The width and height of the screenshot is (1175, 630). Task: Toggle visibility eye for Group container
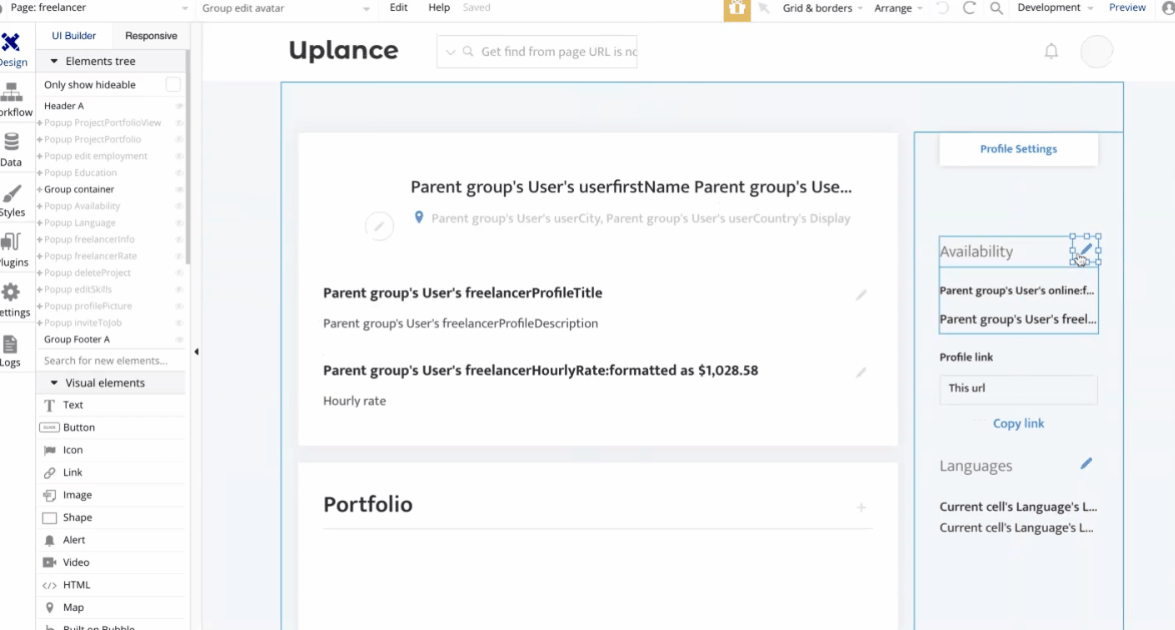tap(179, 189)
